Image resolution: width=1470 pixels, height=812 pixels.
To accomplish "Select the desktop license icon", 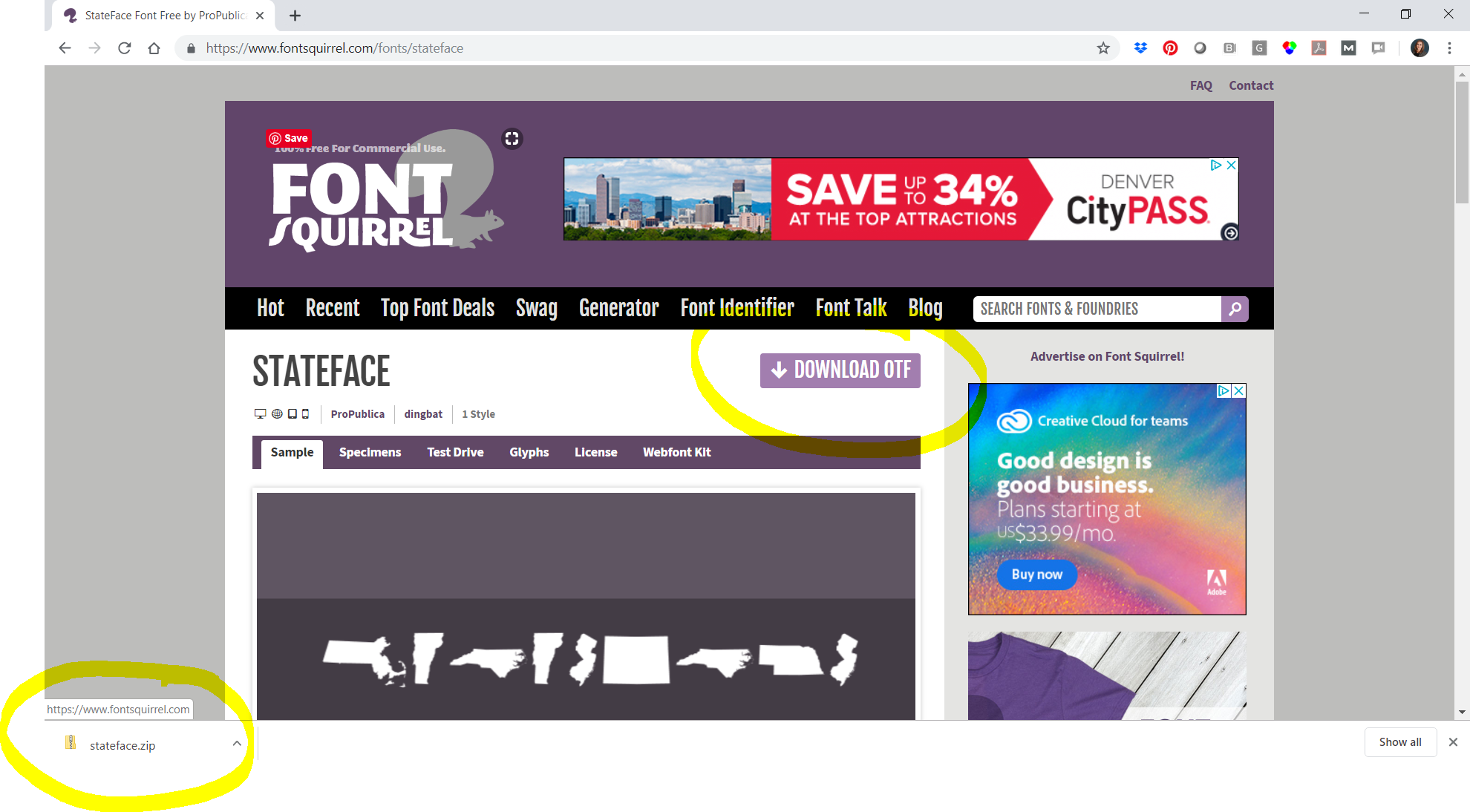I will click(x=260, y=413).
